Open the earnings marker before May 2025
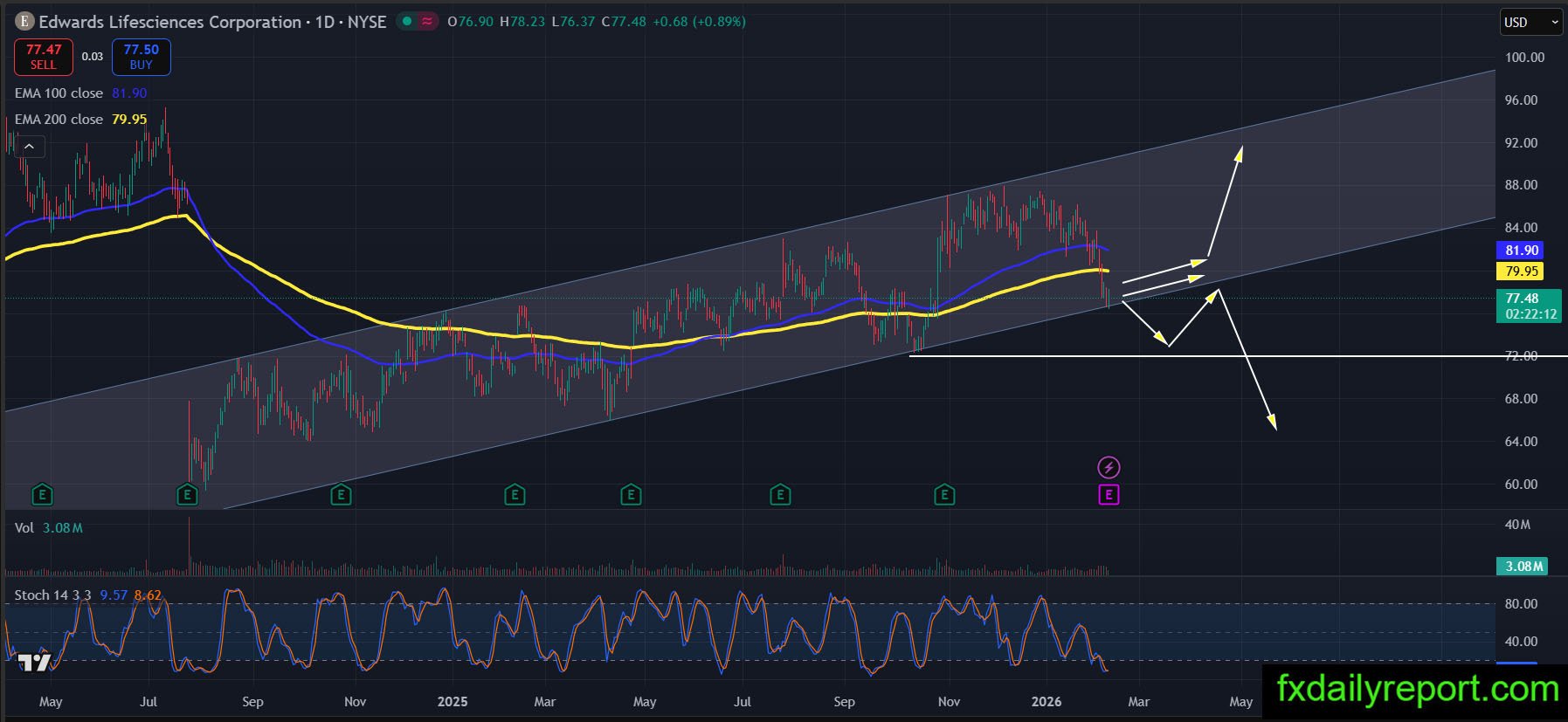1568x722 pixels. tap(631, 495)
